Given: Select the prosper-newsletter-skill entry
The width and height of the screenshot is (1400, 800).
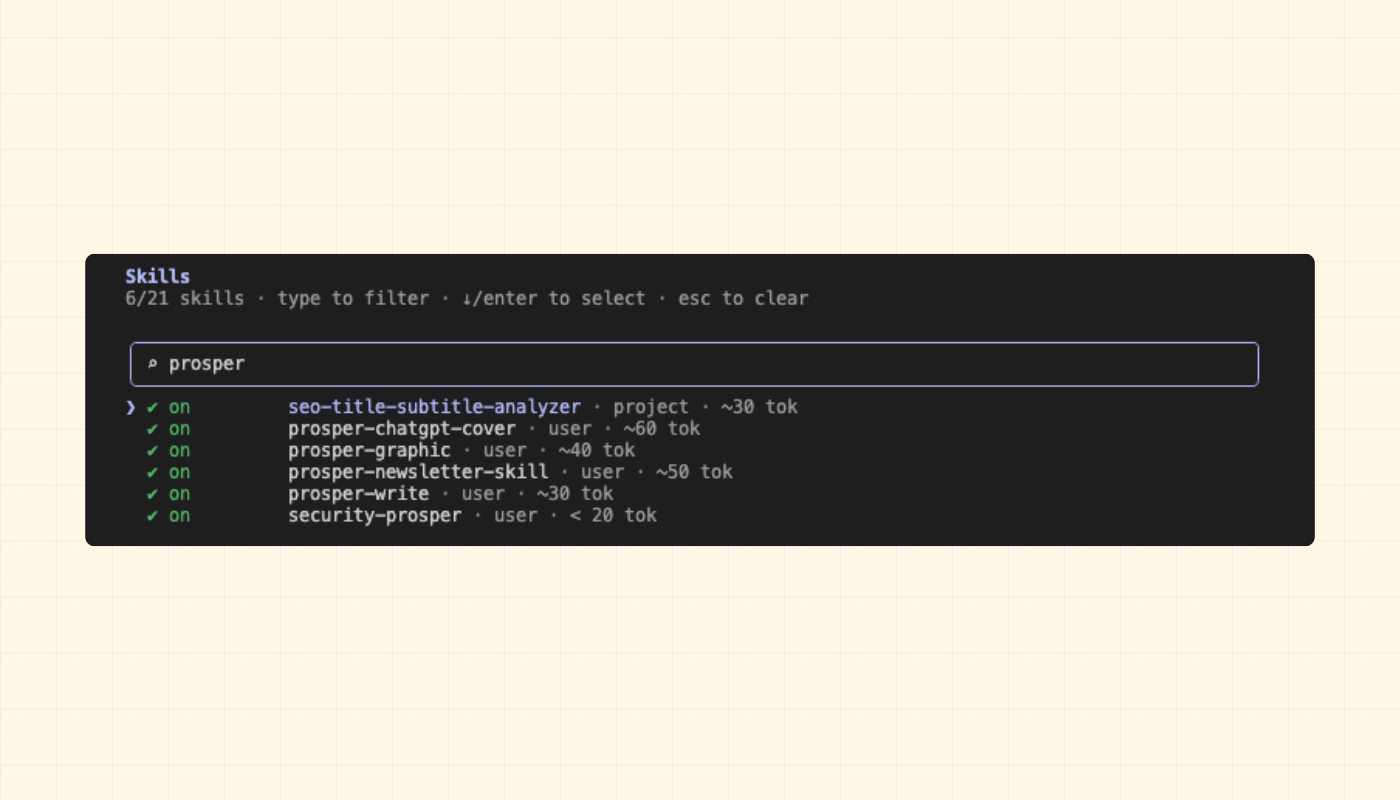Looking at the screenshot, I should (418, 472).
